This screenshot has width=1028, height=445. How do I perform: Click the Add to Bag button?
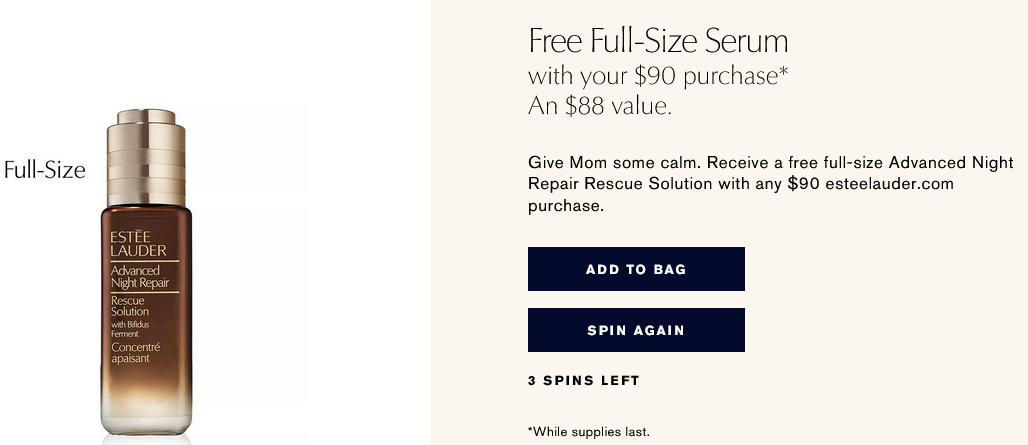636,269
